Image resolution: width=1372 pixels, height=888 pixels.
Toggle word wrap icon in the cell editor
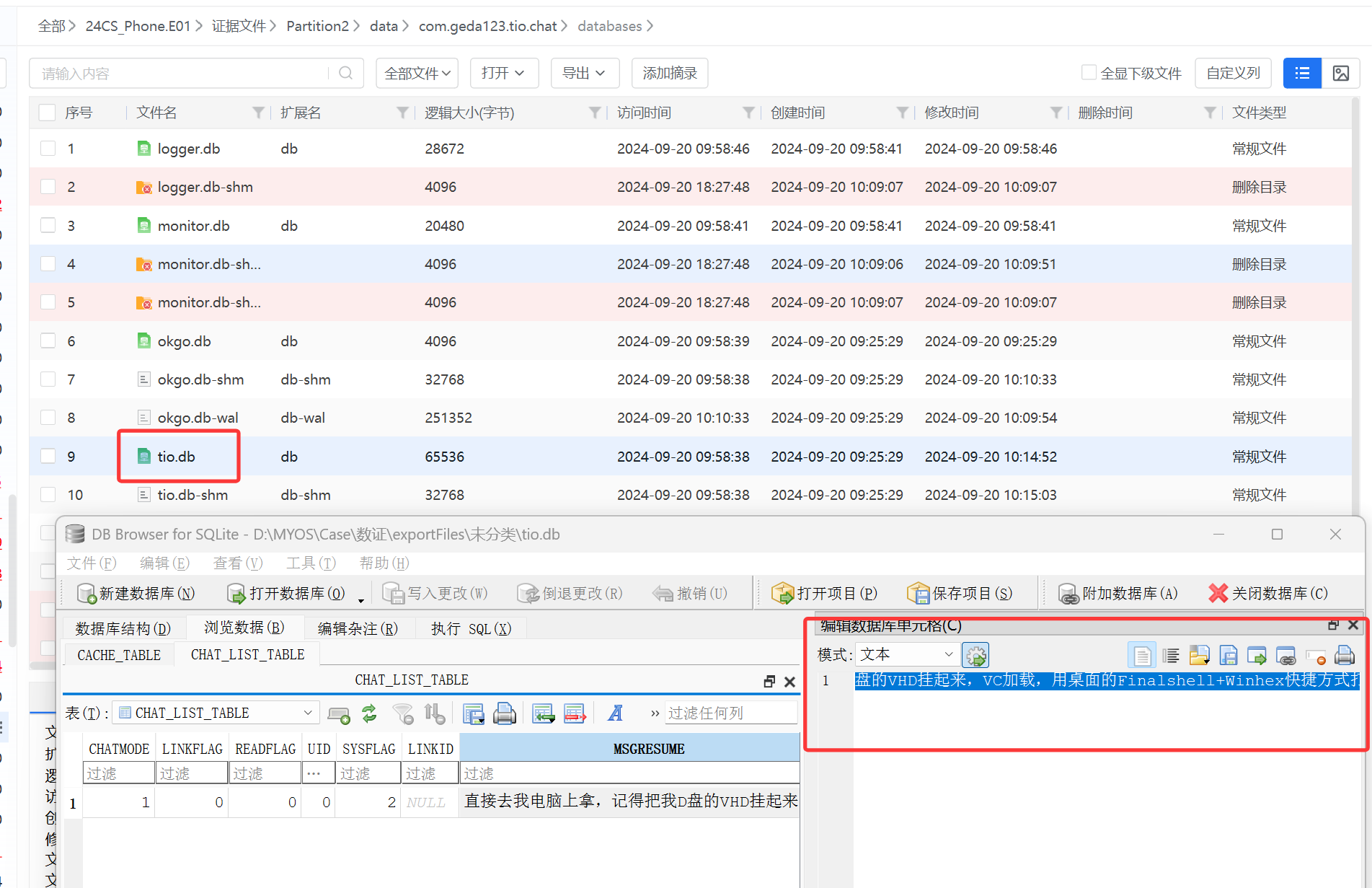1171,656
